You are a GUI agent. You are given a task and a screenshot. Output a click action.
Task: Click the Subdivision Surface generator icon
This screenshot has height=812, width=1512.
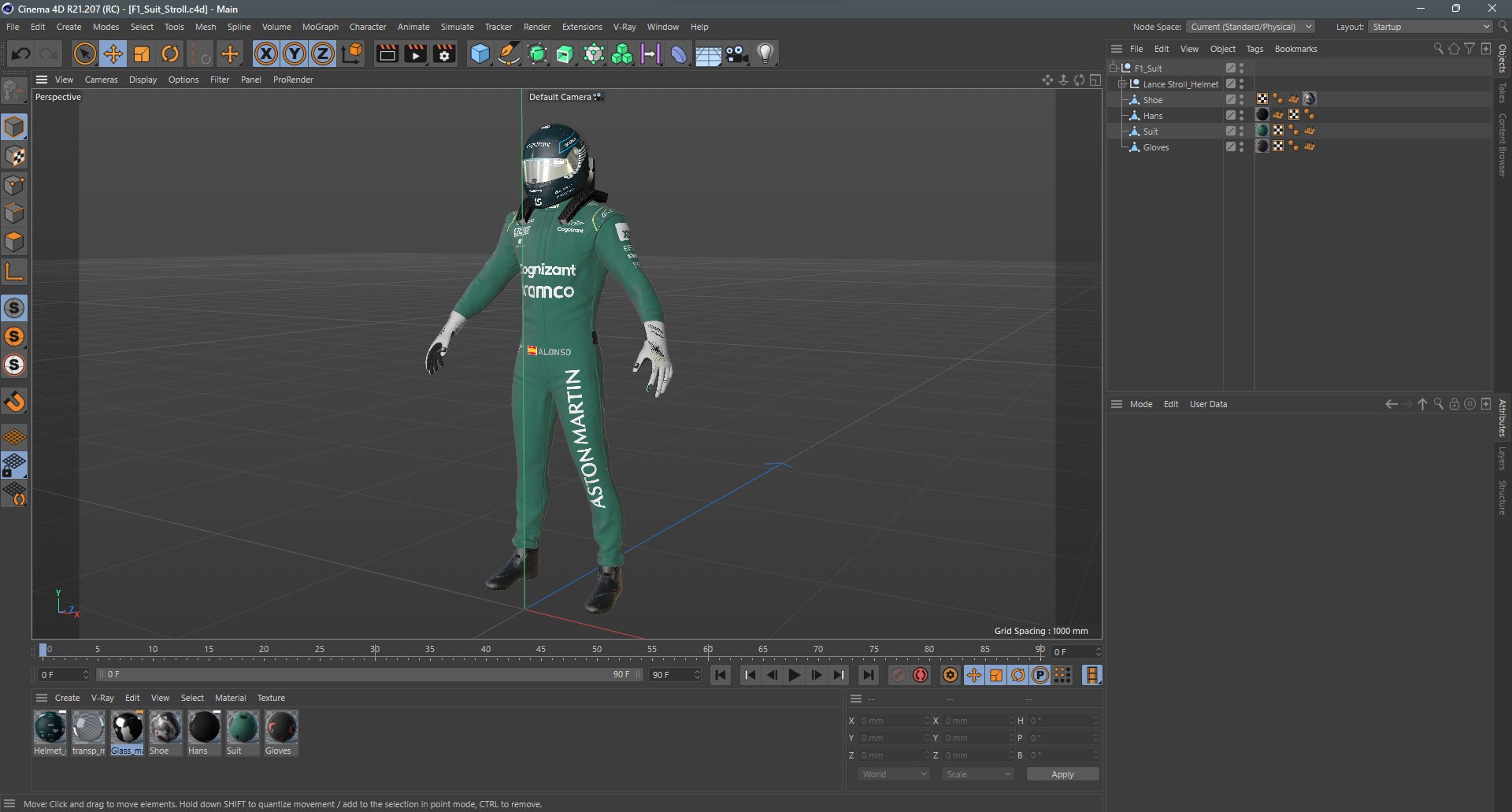(537, 54)
